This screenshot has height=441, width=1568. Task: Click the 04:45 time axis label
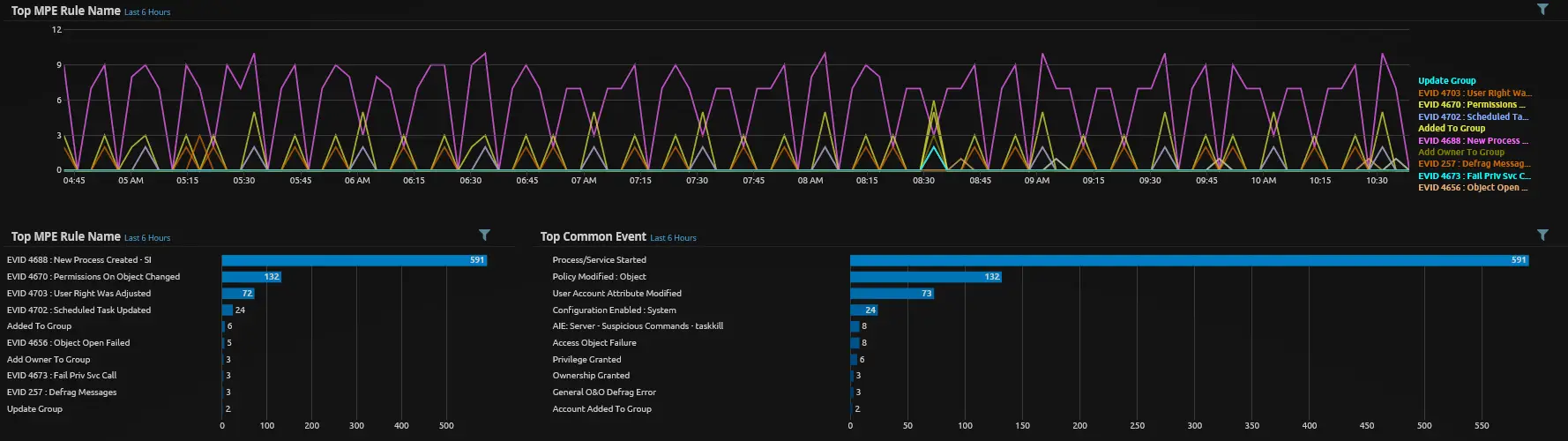pyautogui.click(x=74, y=181)
